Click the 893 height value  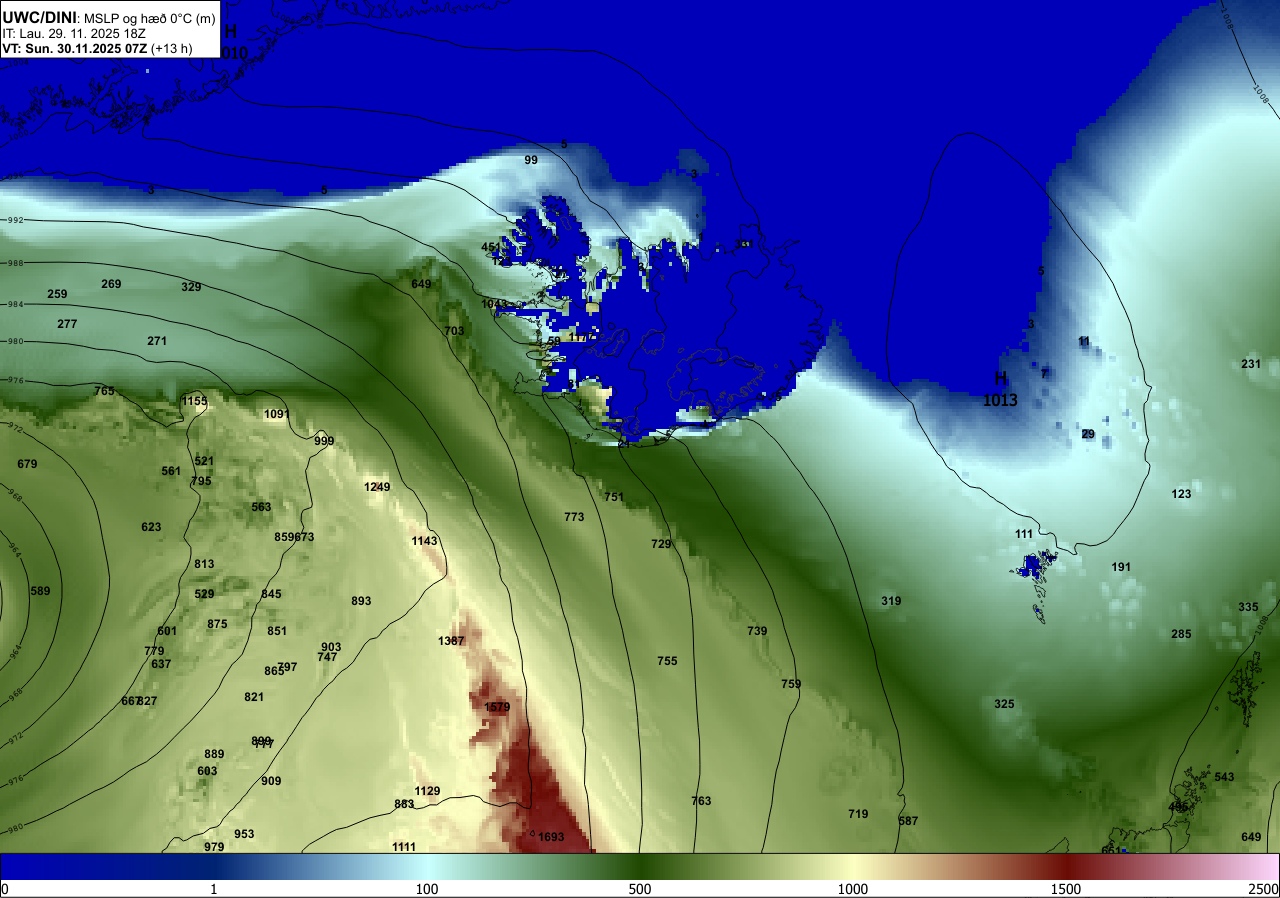(361, 601)
